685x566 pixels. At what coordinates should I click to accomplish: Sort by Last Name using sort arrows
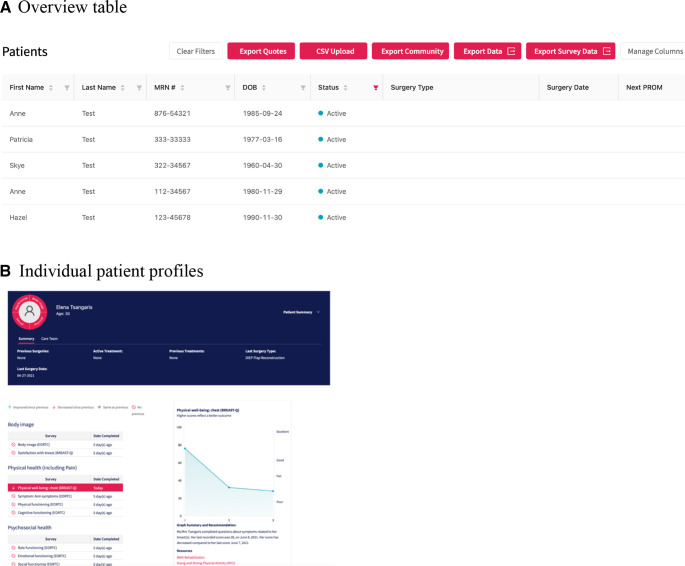tap(123, 88)
